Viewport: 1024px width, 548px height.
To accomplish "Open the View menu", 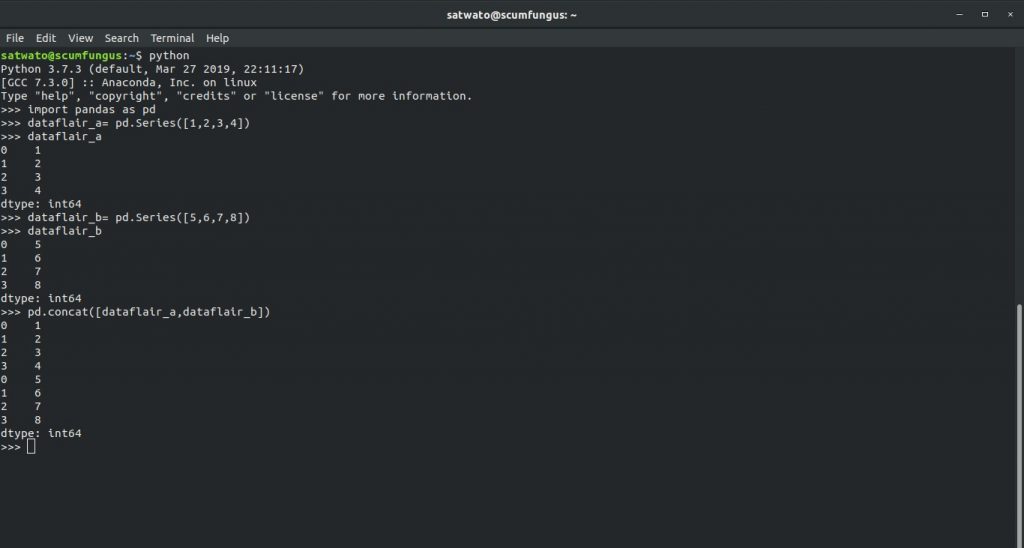I will (x=80, y=38).
